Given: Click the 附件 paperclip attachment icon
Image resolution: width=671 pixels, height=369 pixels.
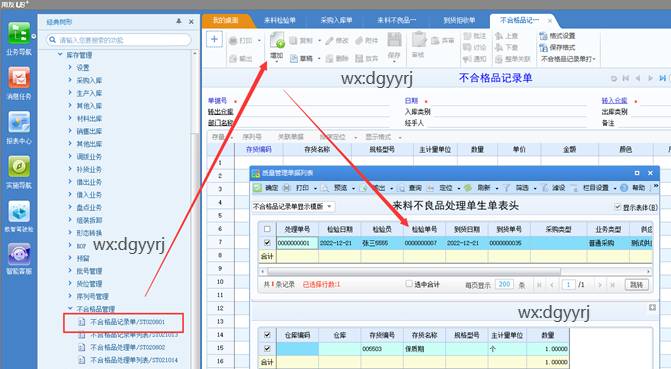Looking at the screenshot, I should click(359, 41).
